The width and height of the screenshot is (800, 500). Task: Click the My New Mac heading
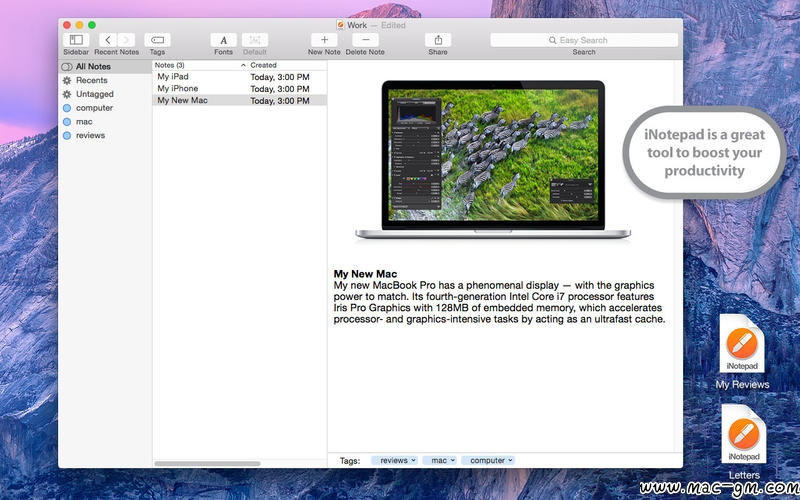[x=365, y=274]
